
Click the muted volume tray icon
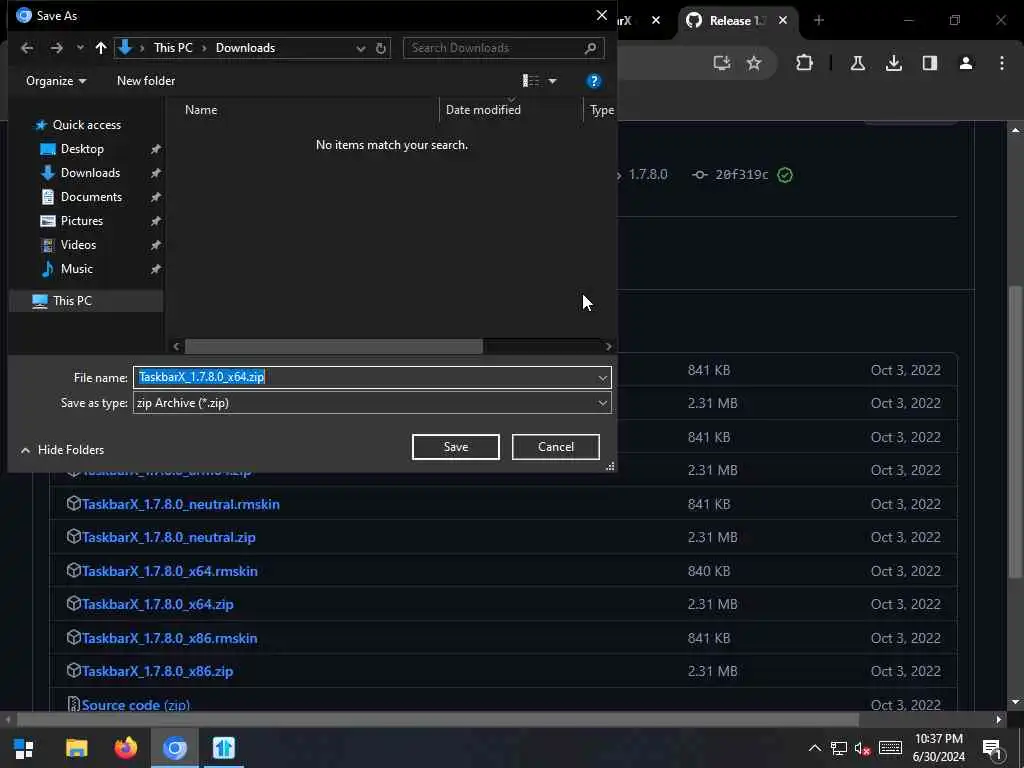coord(862,749)
